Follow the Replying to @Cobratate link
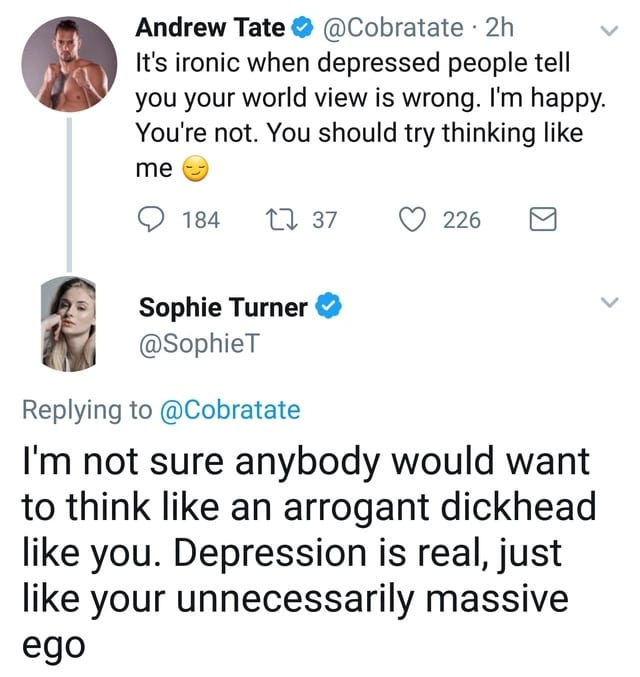Viewport: 640px width, 677px height. pyautogui.click(x=230, y=410)
